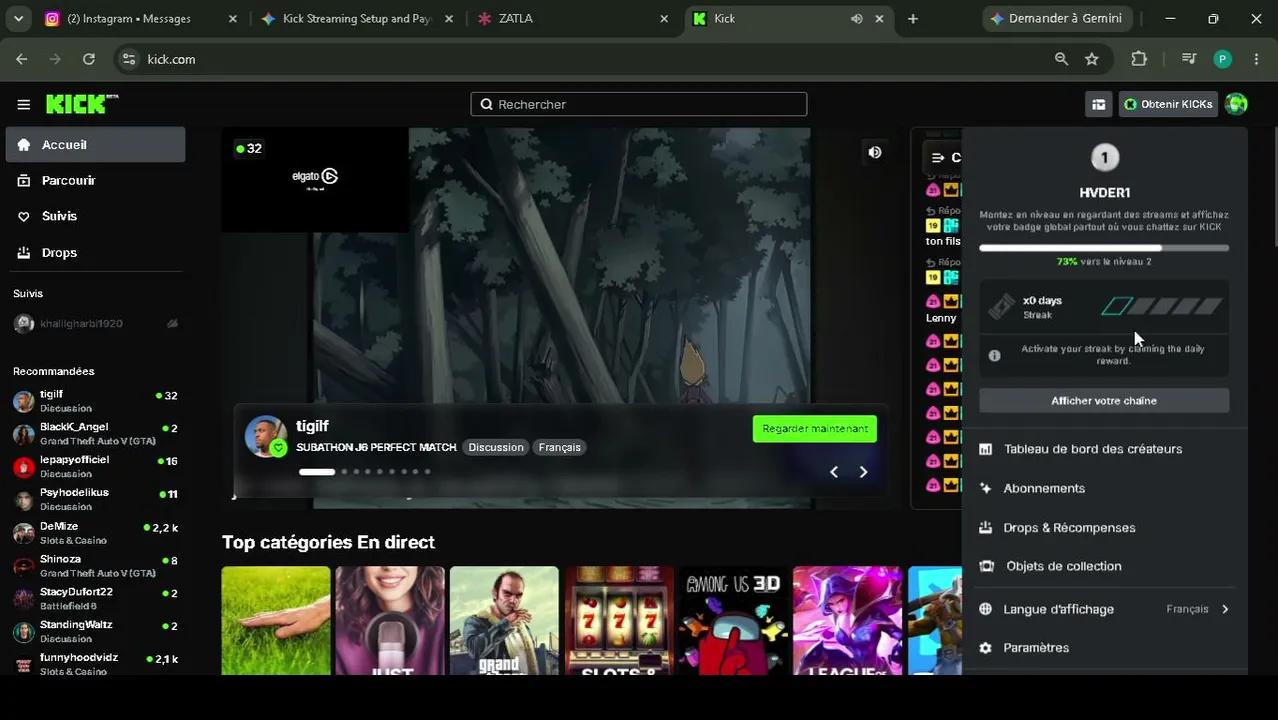
Task: Open recommended channel lepapyofficiel
Action: (x=96, y=466)
